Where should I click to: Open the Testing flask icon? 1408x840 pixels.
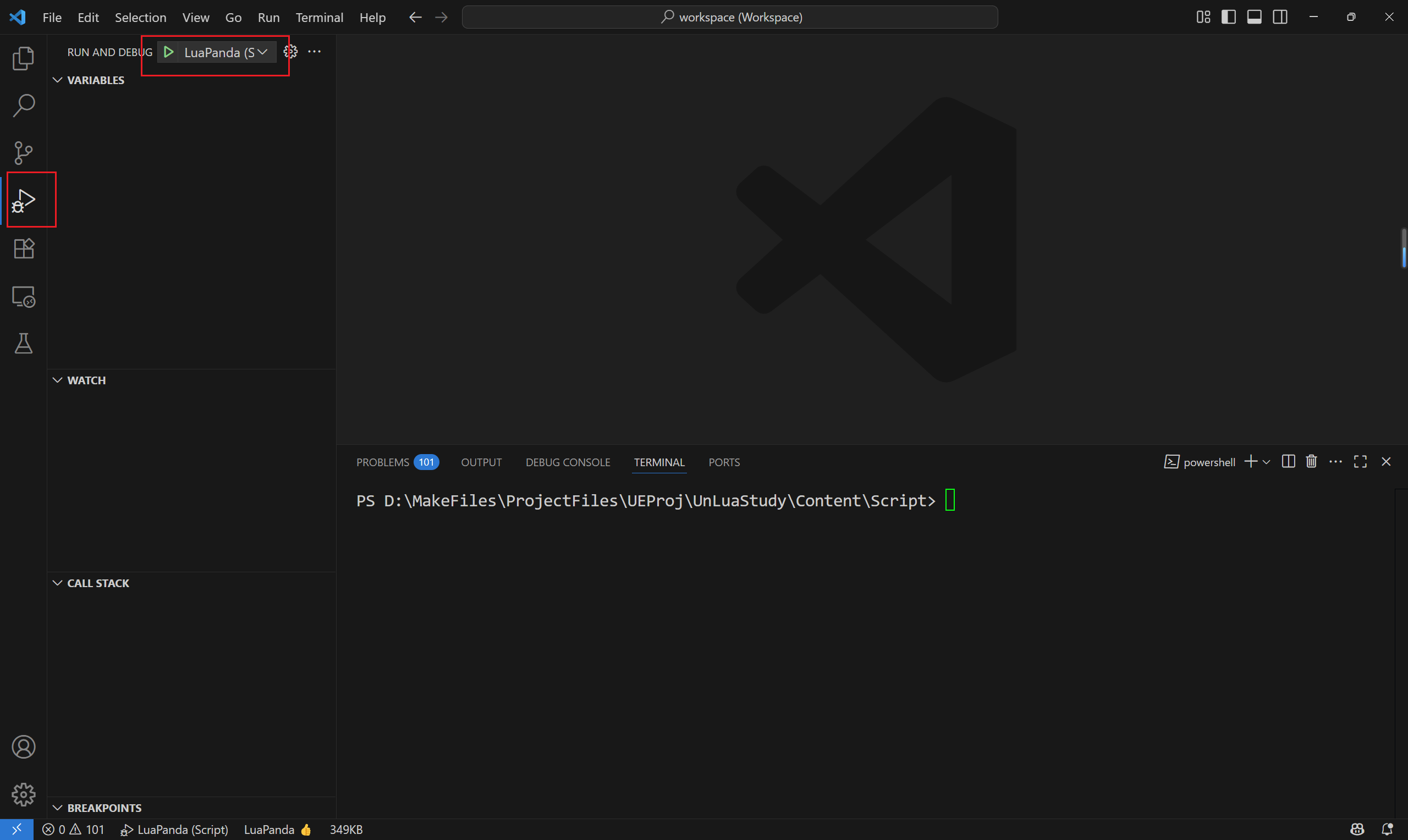(x=23, y=344)
